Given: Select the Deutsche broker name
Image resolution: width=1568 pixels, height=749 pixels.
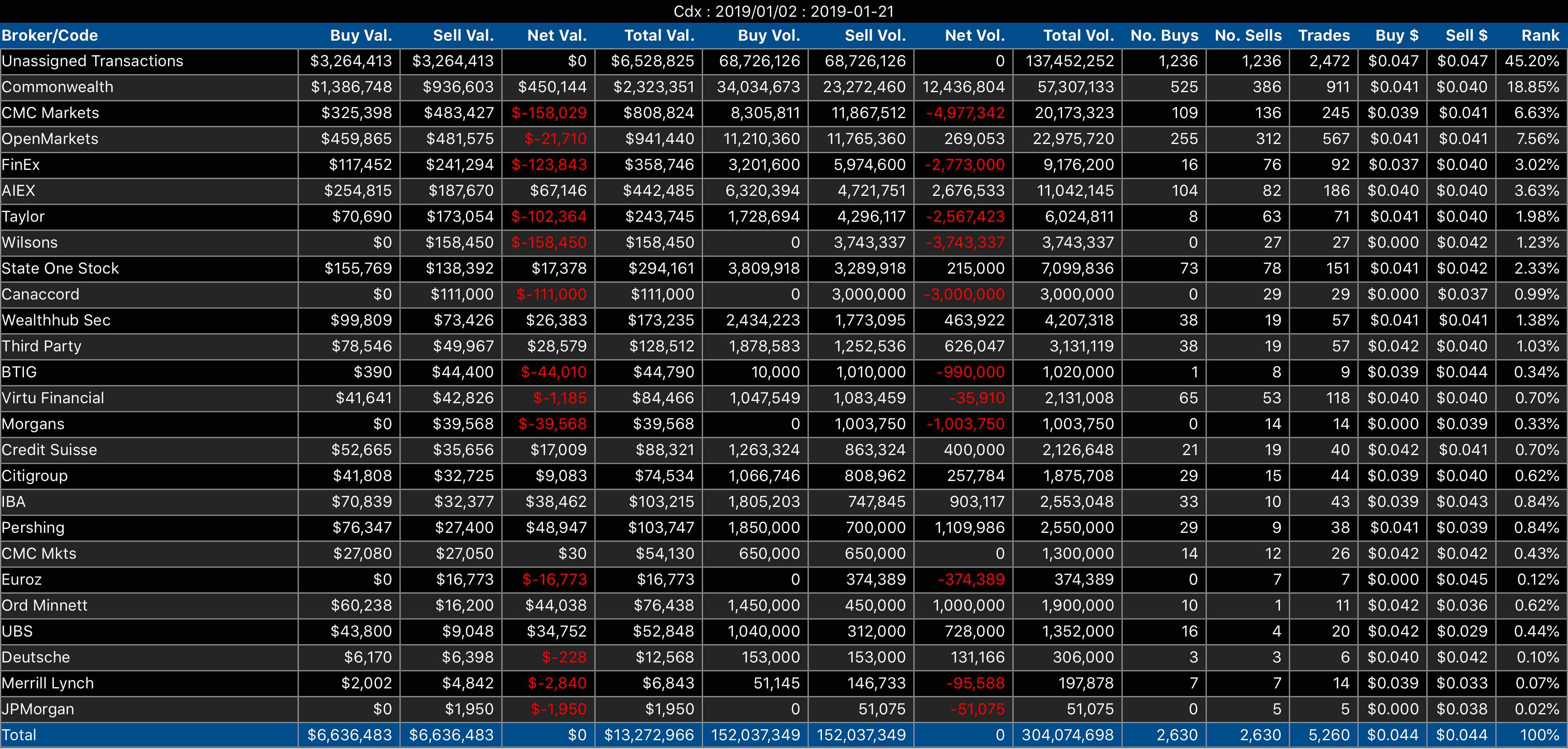Looking at the screenshot, I should tap(36, 657).
